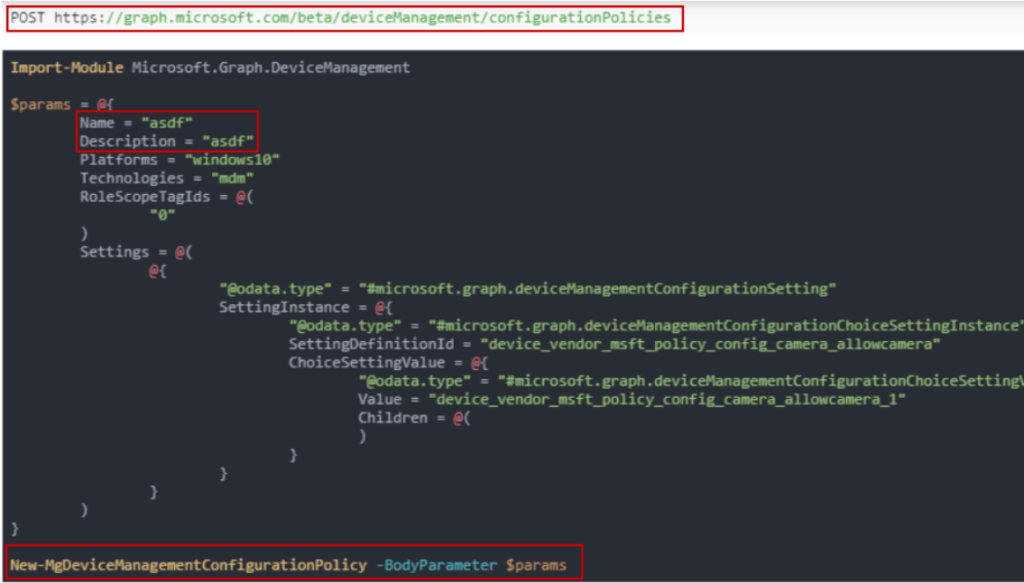
Task: Select the "windows10" Platforms value
Action: click(x=237, y=160)
